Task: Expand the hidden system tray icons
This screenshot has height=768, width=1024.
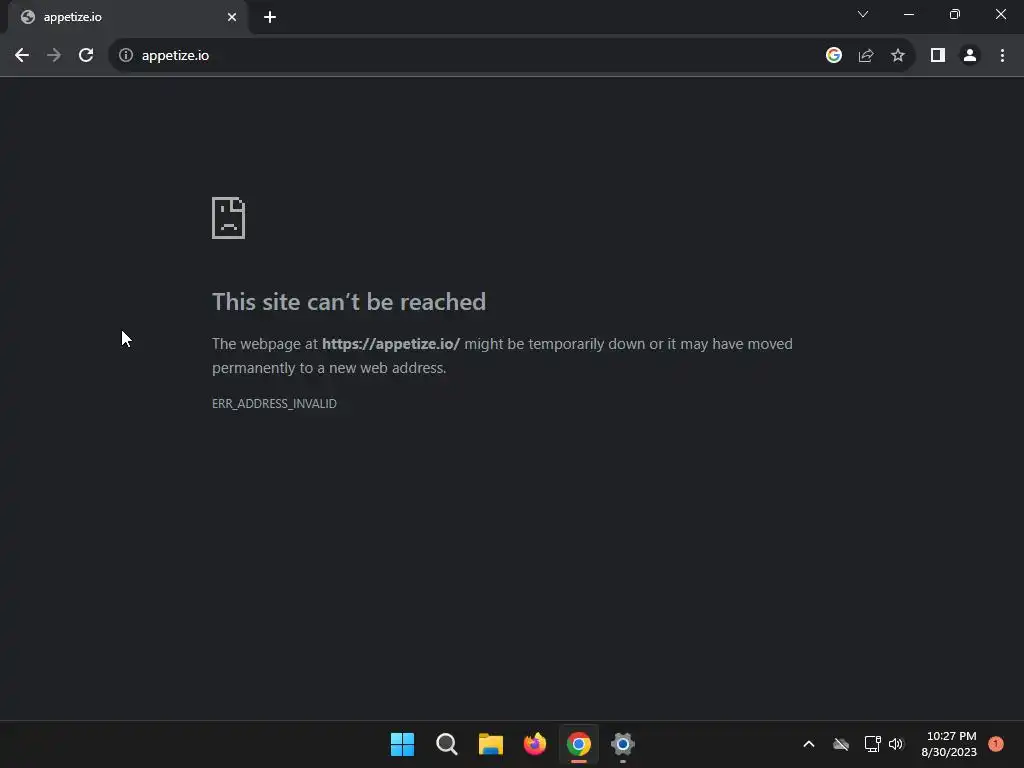Action: (808, 744)
